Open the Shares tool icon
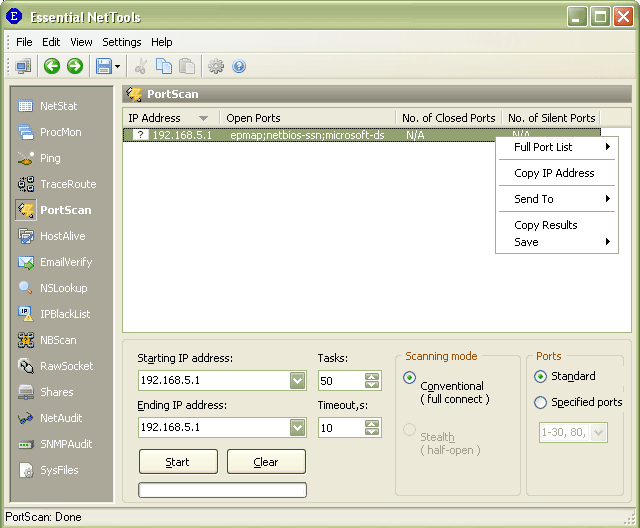 (25, 392)
